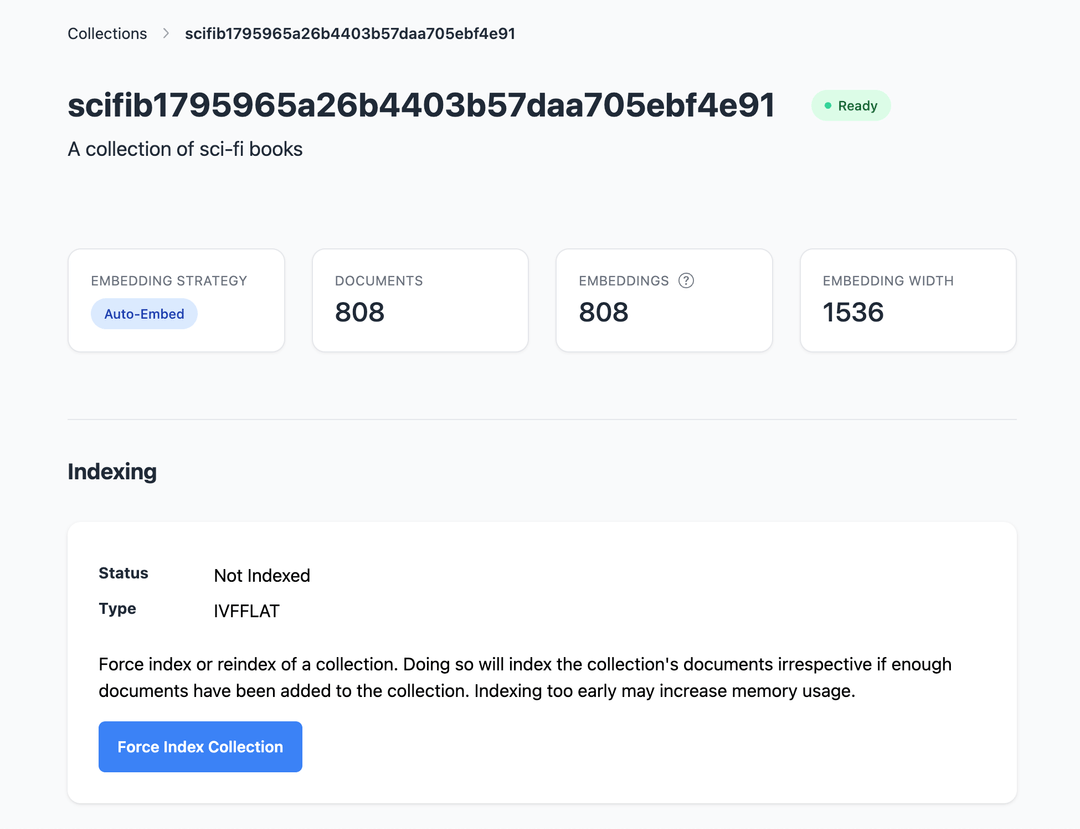Click the Embedding Width value 1536
The image size is (1080, 829).
point(853,312)
